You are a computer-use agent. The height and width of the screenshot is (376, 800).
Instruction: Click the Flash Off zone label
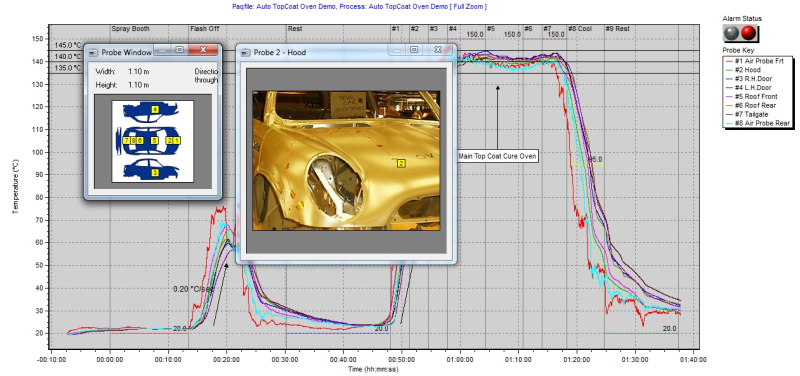[205, 29]
